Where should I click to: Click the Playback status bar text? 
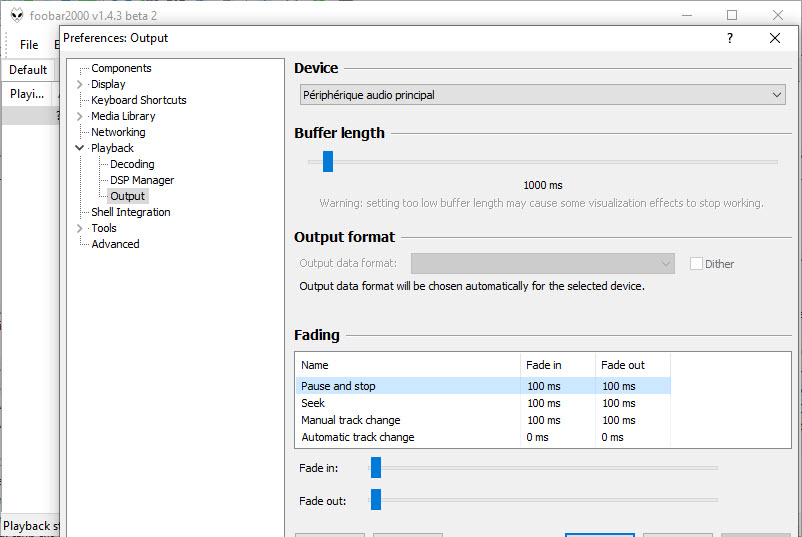click(31, 526)
